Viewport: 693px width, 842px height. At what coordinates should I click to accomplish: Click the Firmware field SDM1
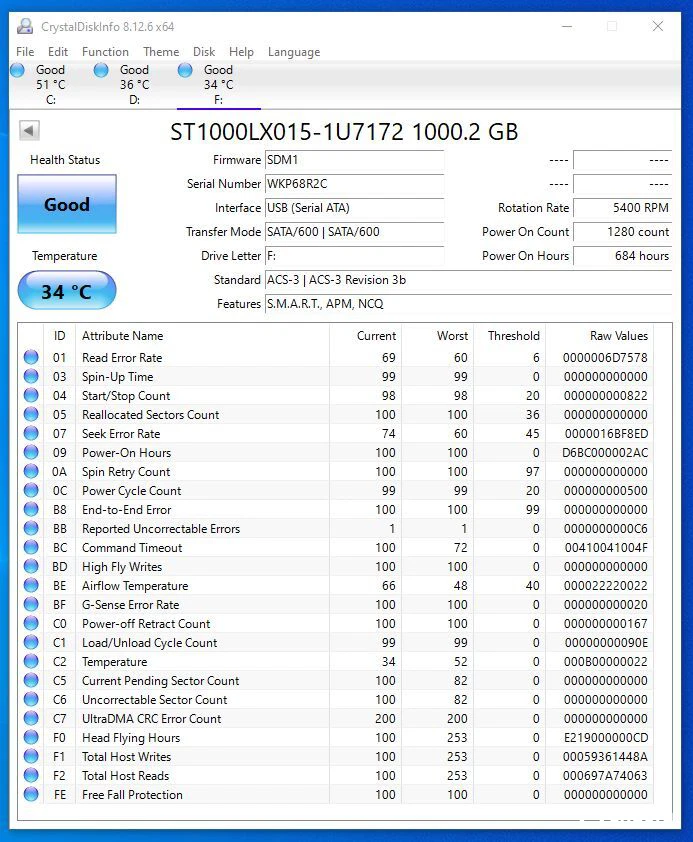click(x=354, y=160)
